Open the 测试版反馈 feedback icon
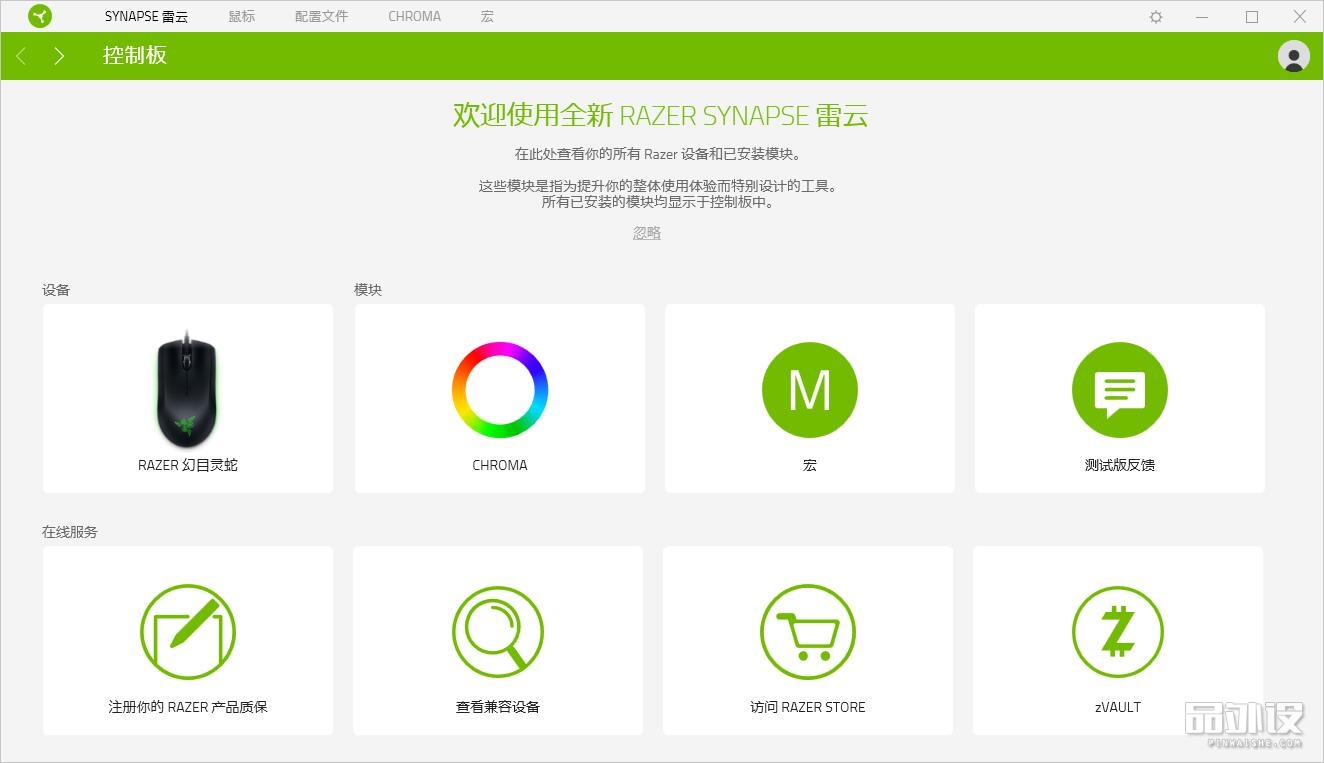The image size is (1324, 763). [1120, 390]
